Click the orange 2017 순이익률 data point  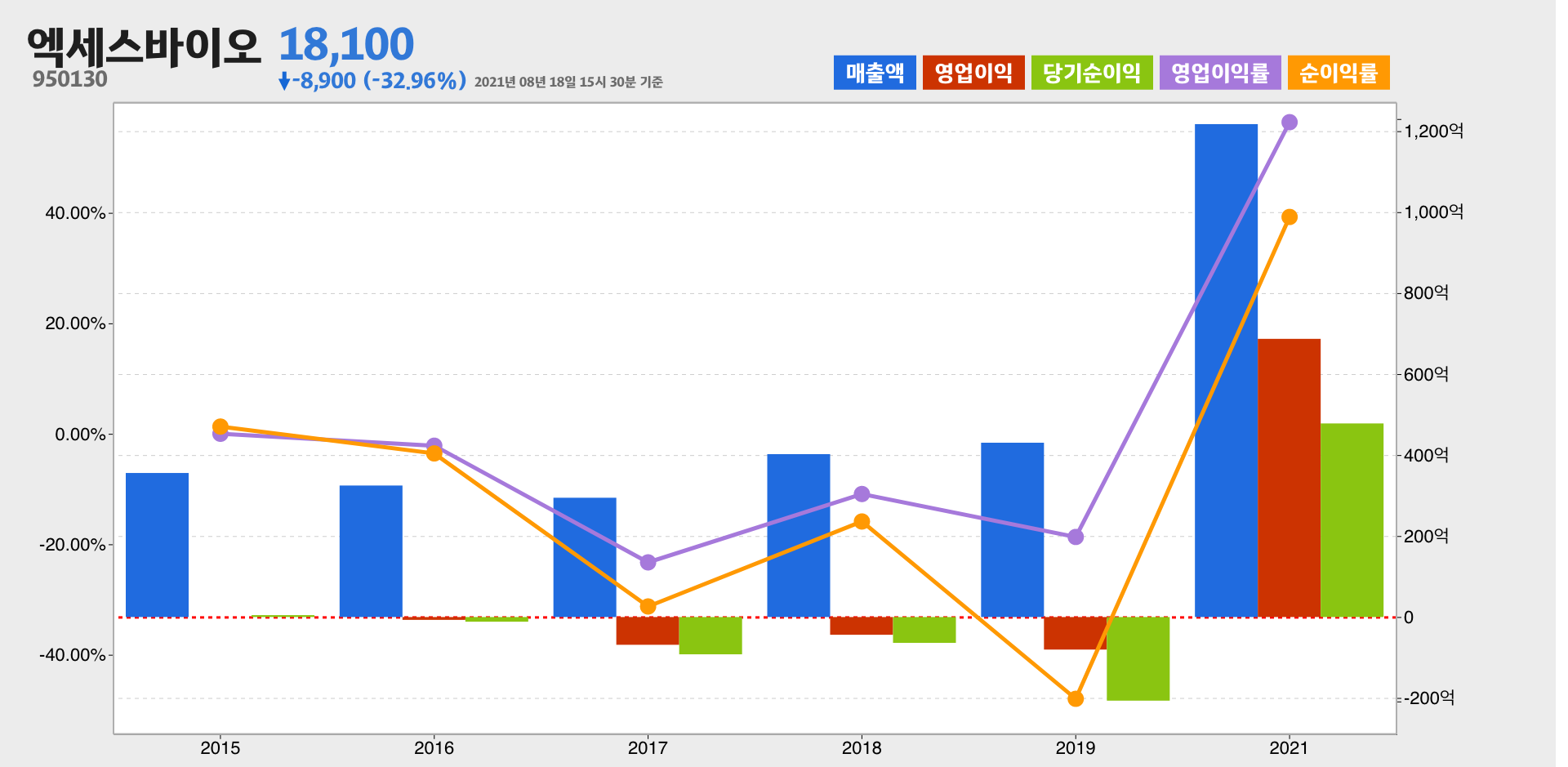[648, 606]
